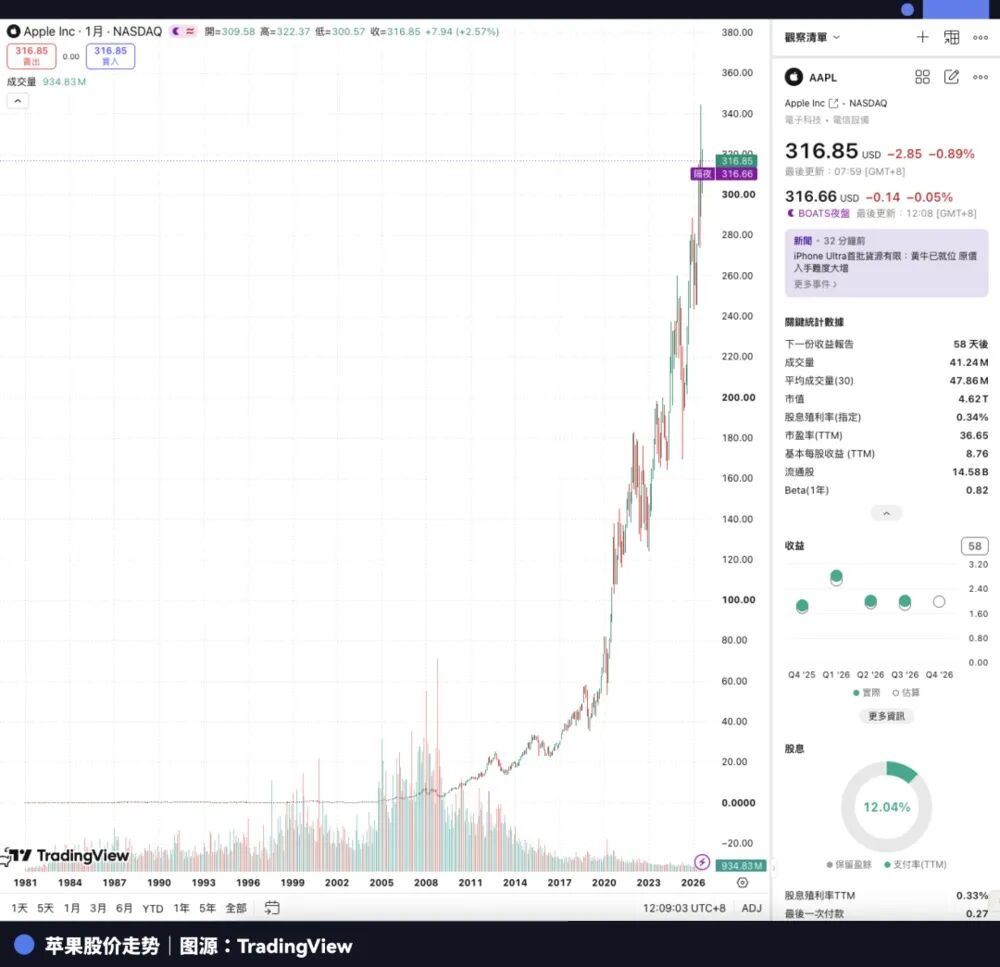Toggle the 實際 actual earnings legend item

(866, 693)
